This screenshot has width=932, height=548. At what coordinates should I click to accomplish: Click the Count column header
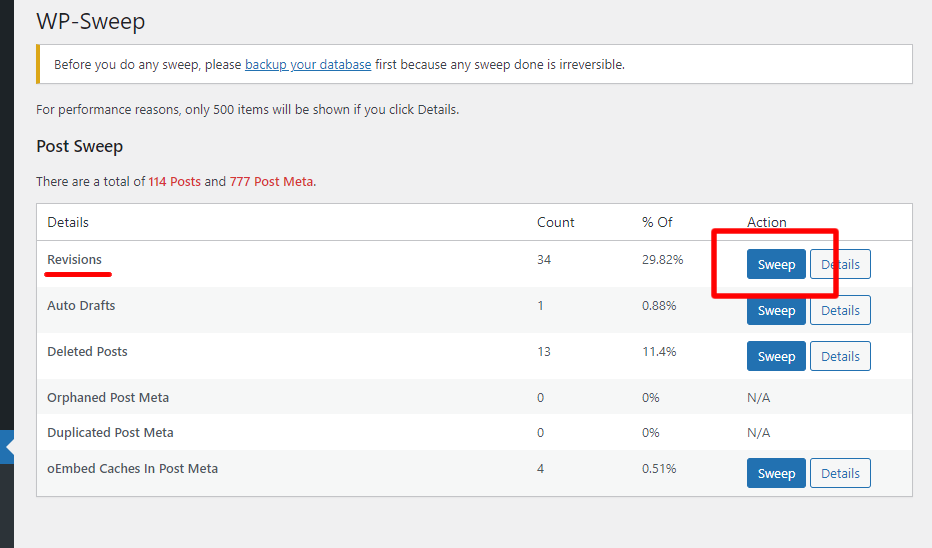coord(556,222)
